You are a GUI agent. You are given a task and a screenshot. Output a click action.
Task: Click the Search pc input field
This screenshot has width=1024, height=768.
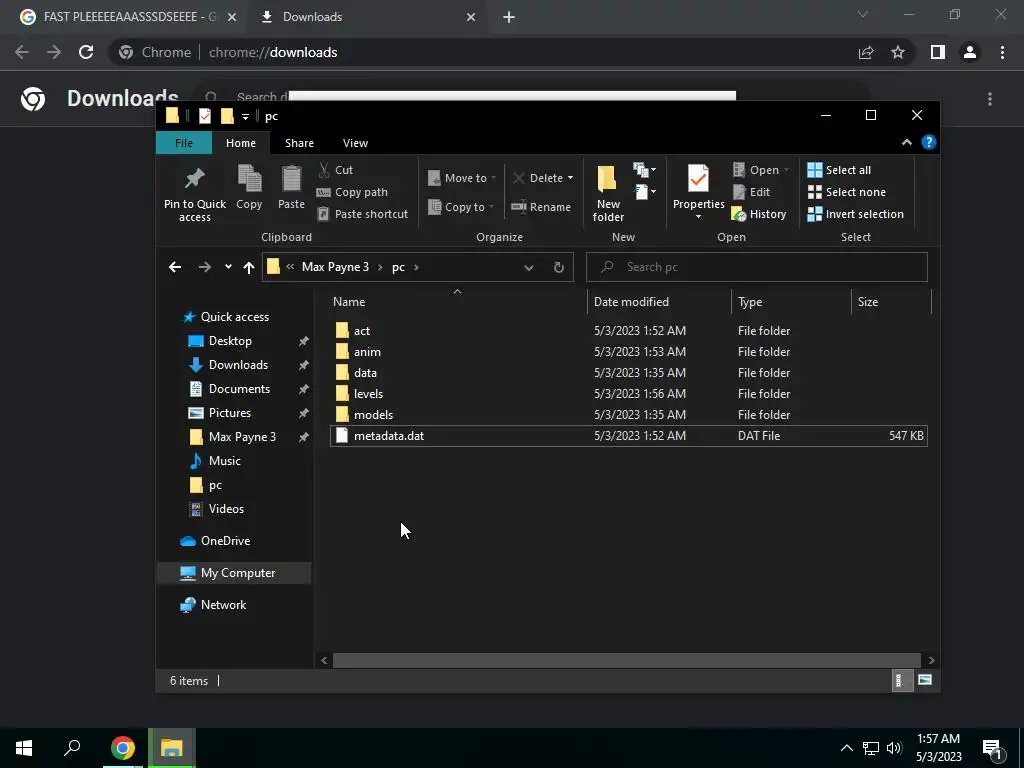757,267
